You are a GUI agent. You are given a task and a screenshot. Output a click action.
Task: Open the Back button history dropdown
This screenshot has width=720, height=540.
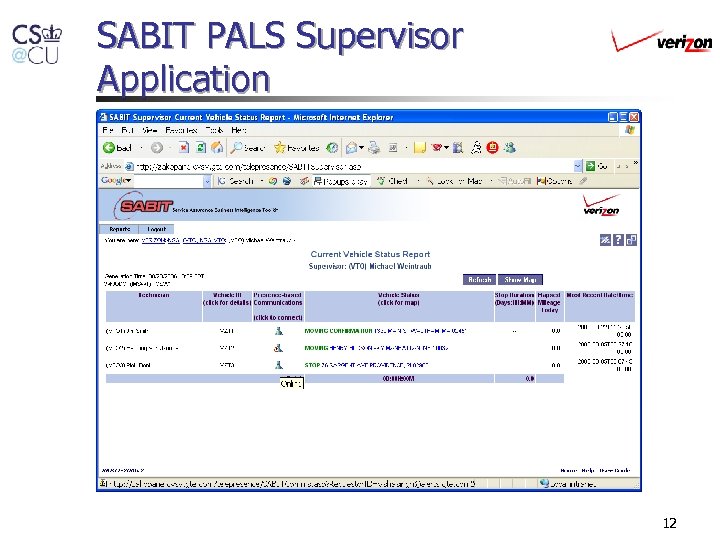pos(141,148)
